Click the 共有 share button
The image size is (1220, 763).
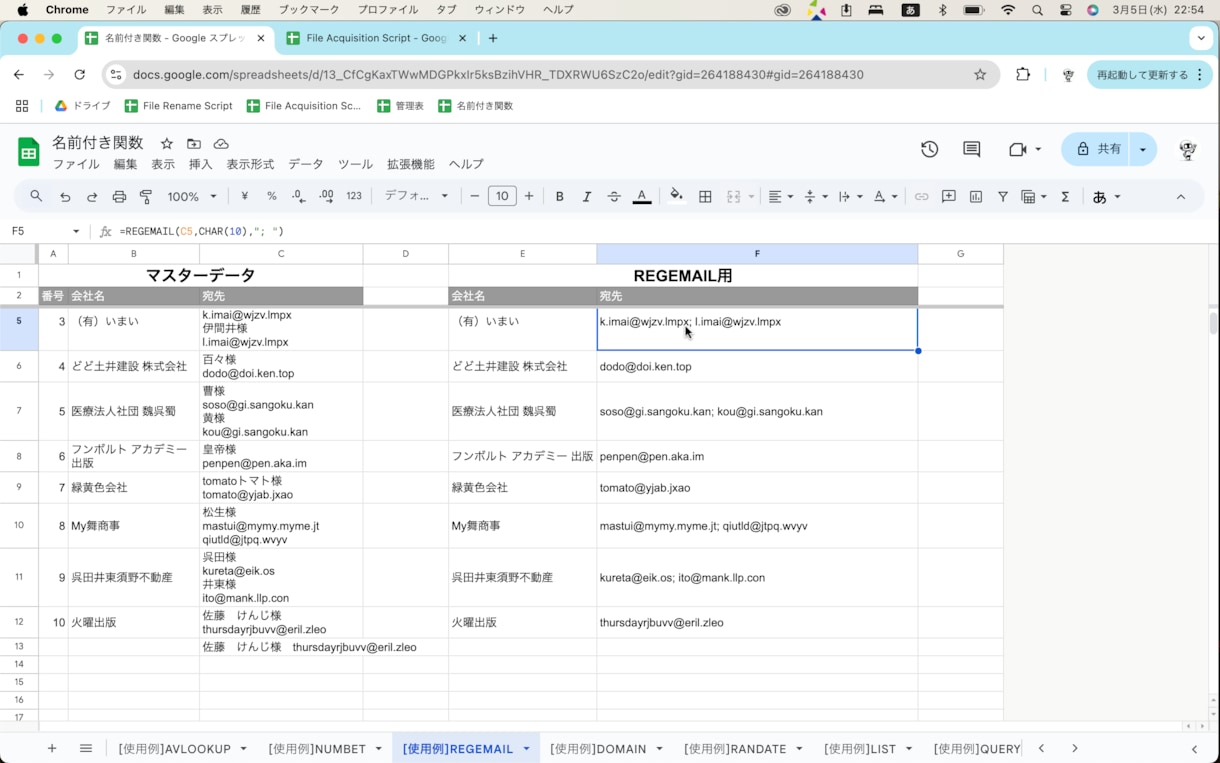coord(1097,149)
